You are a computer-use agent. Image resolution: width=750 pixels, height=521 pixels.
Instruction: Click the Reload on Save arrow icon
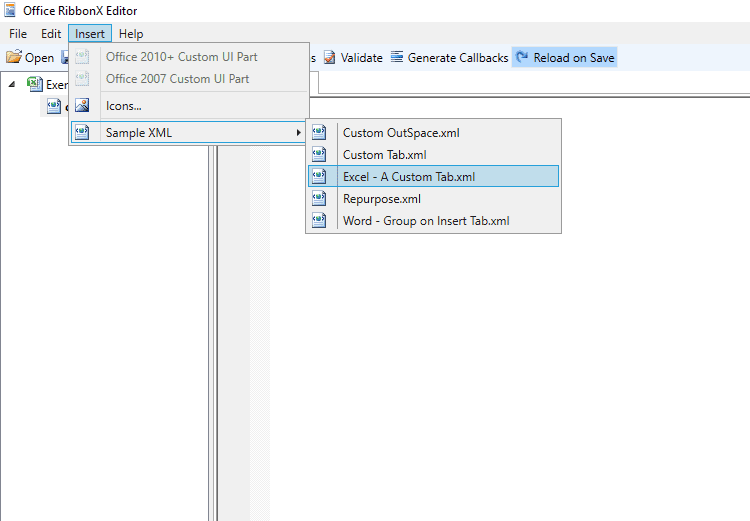[522, 57]
